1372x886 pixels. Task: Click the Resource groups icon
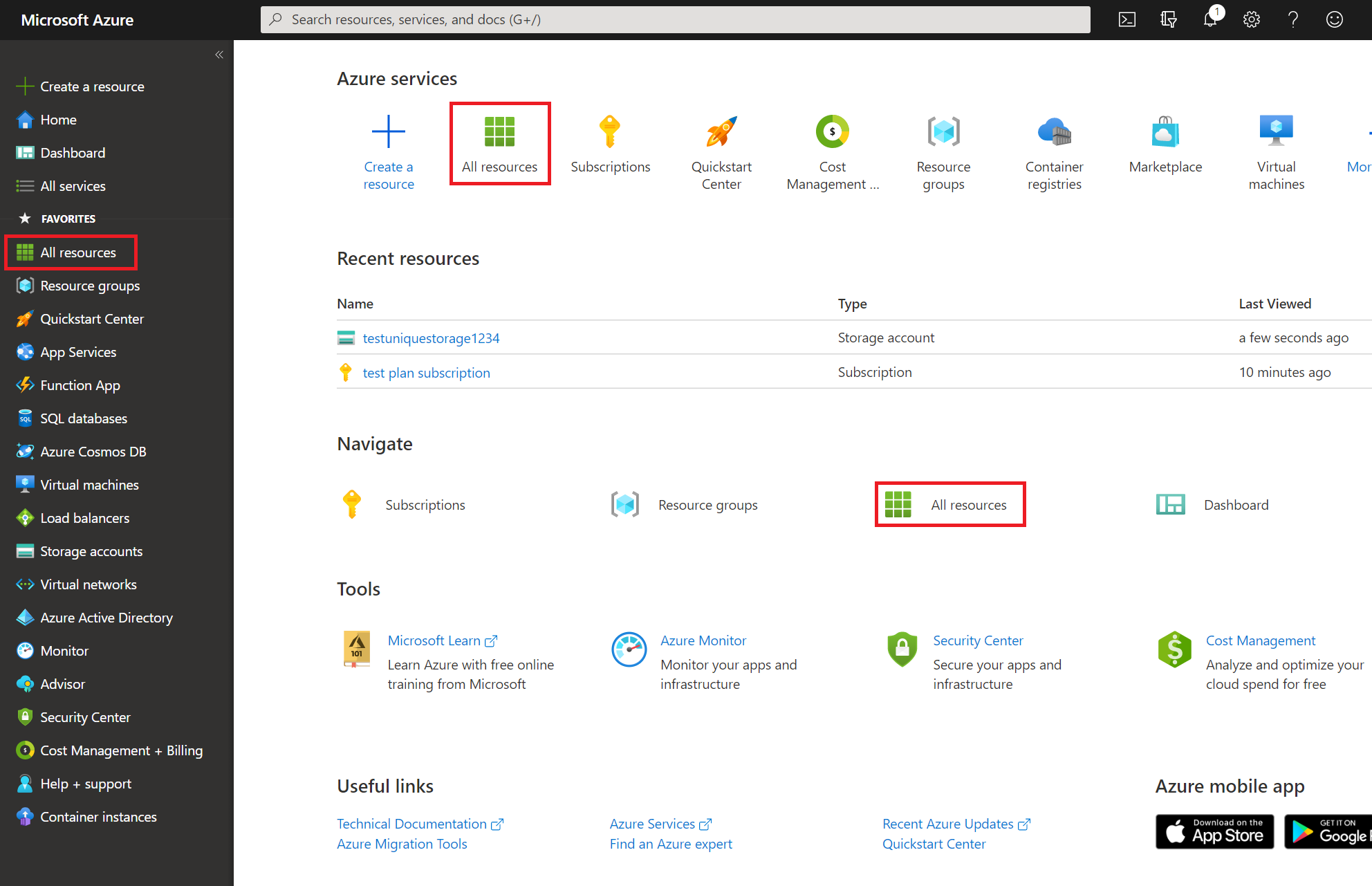point(943,130)
